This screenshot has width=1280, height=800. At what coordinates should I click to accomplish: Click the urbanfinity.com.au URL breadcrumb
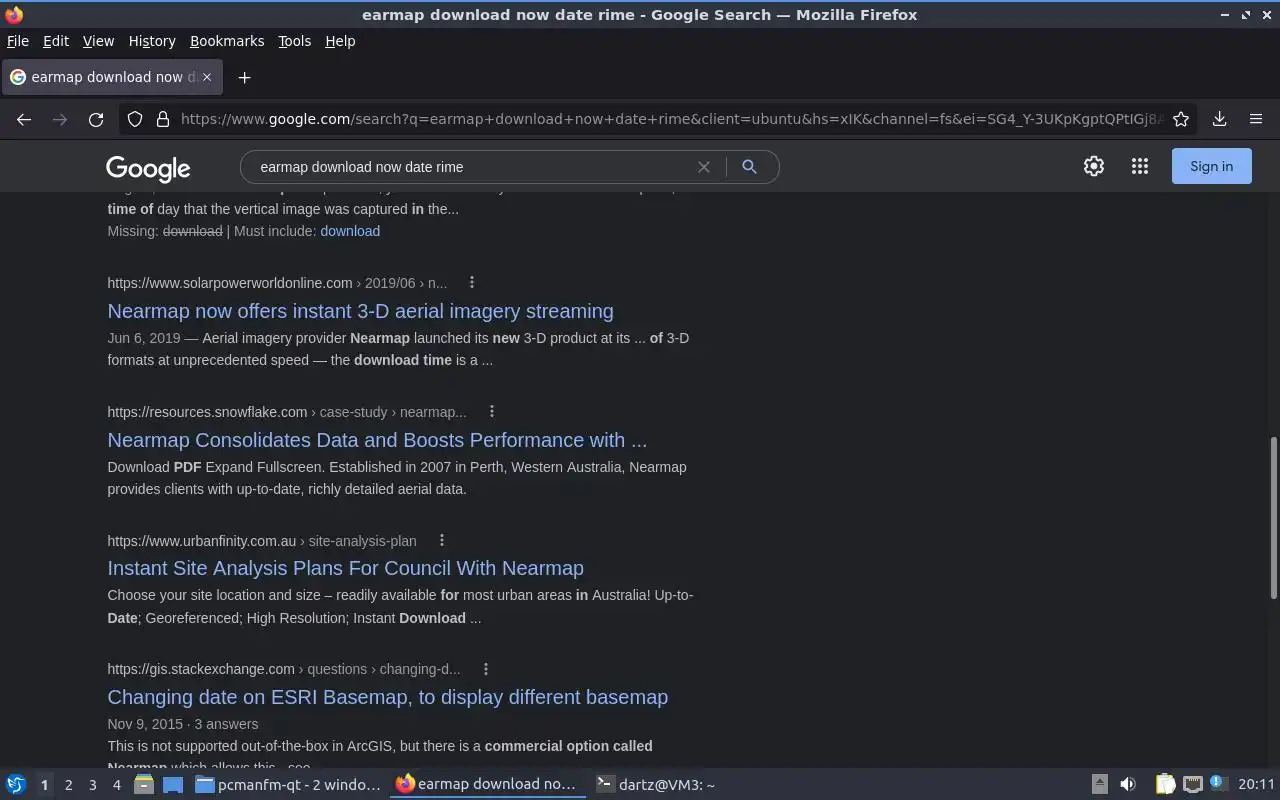click(x=262, y=541)
